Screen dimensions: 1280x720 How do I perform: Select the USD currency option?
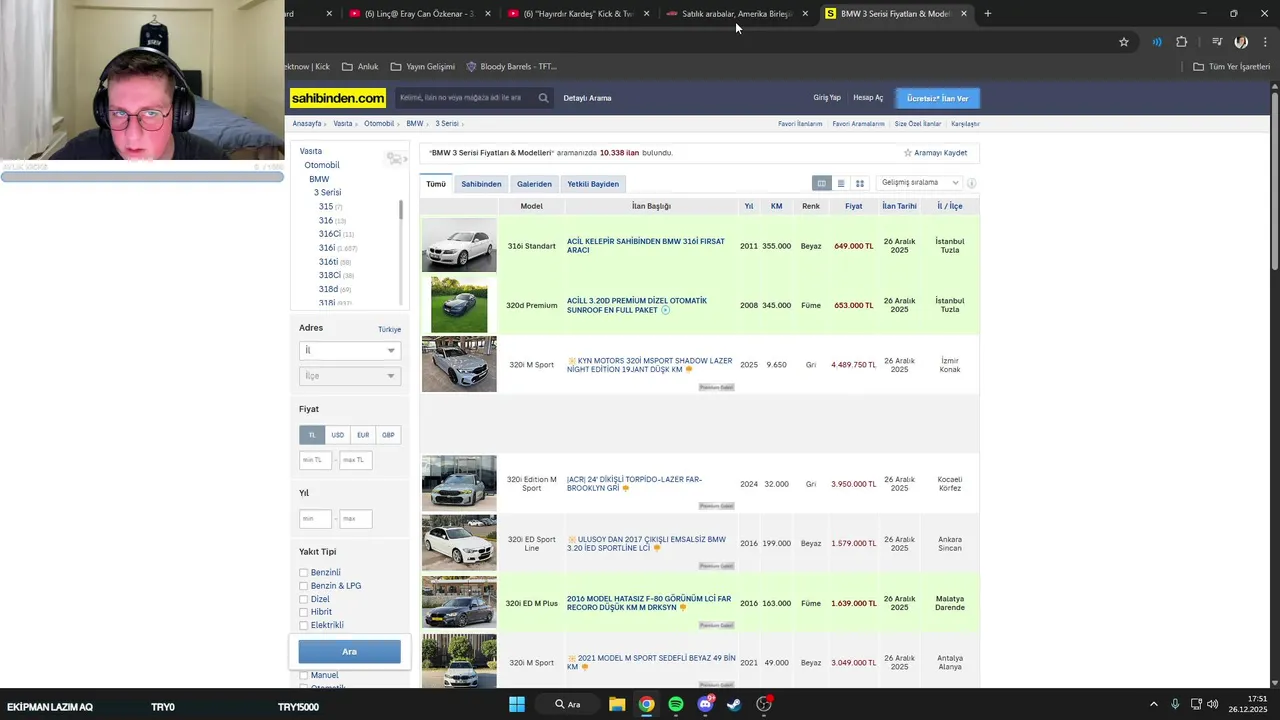(337, 435)
